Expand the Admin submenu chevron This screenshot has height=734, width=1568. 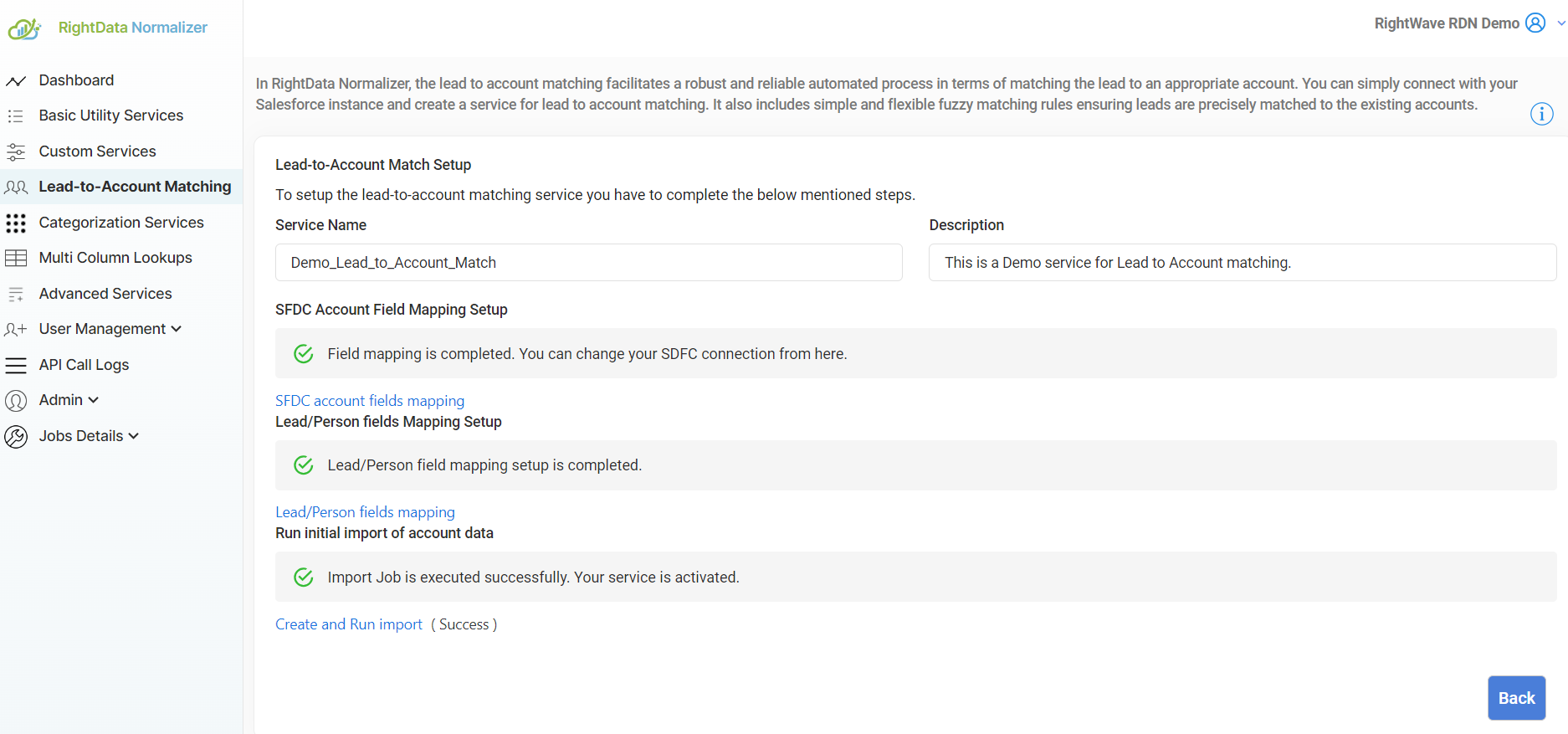click(x=94, y=400)
